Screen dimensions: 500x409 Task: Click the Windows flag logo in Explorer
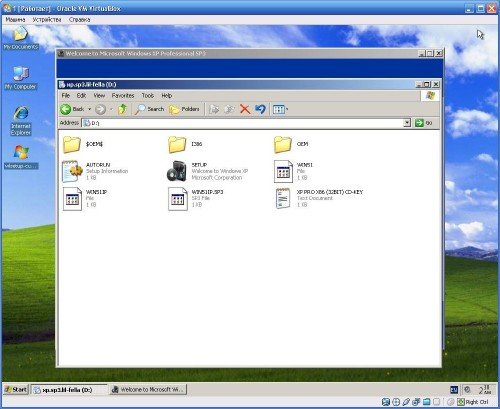click(430, 96)
